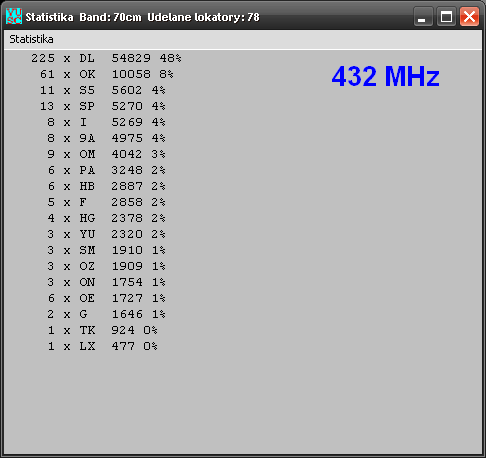Click the HB row showing 2887
The width and height of the screenshot is (486, 458).
106,186
